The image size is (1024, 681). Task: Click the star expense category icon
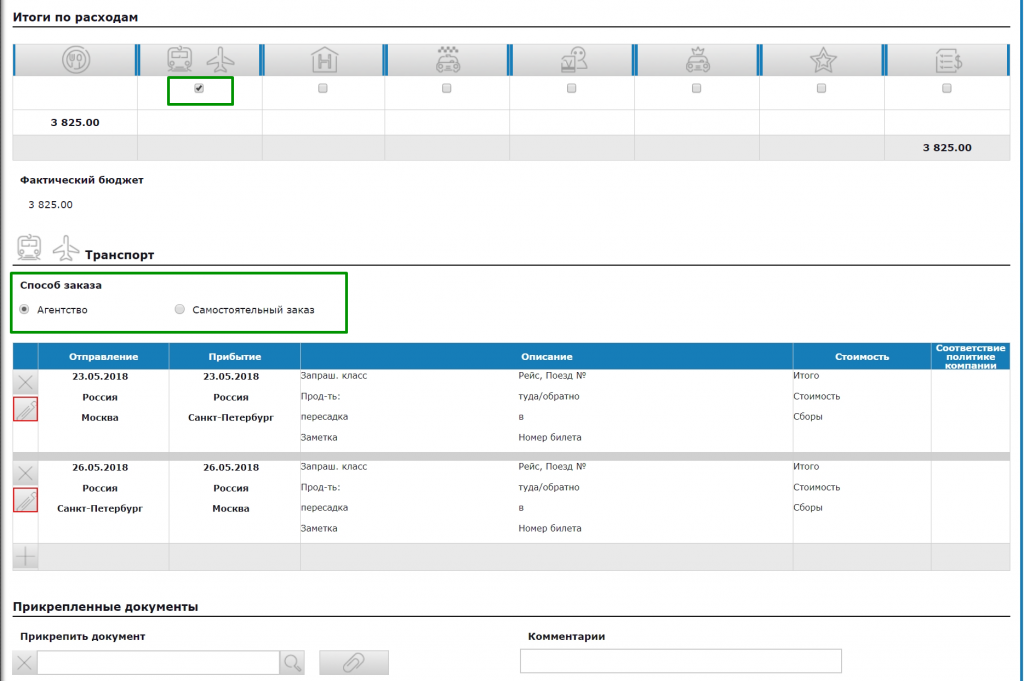pyautogui.click(x=821, y=61)
